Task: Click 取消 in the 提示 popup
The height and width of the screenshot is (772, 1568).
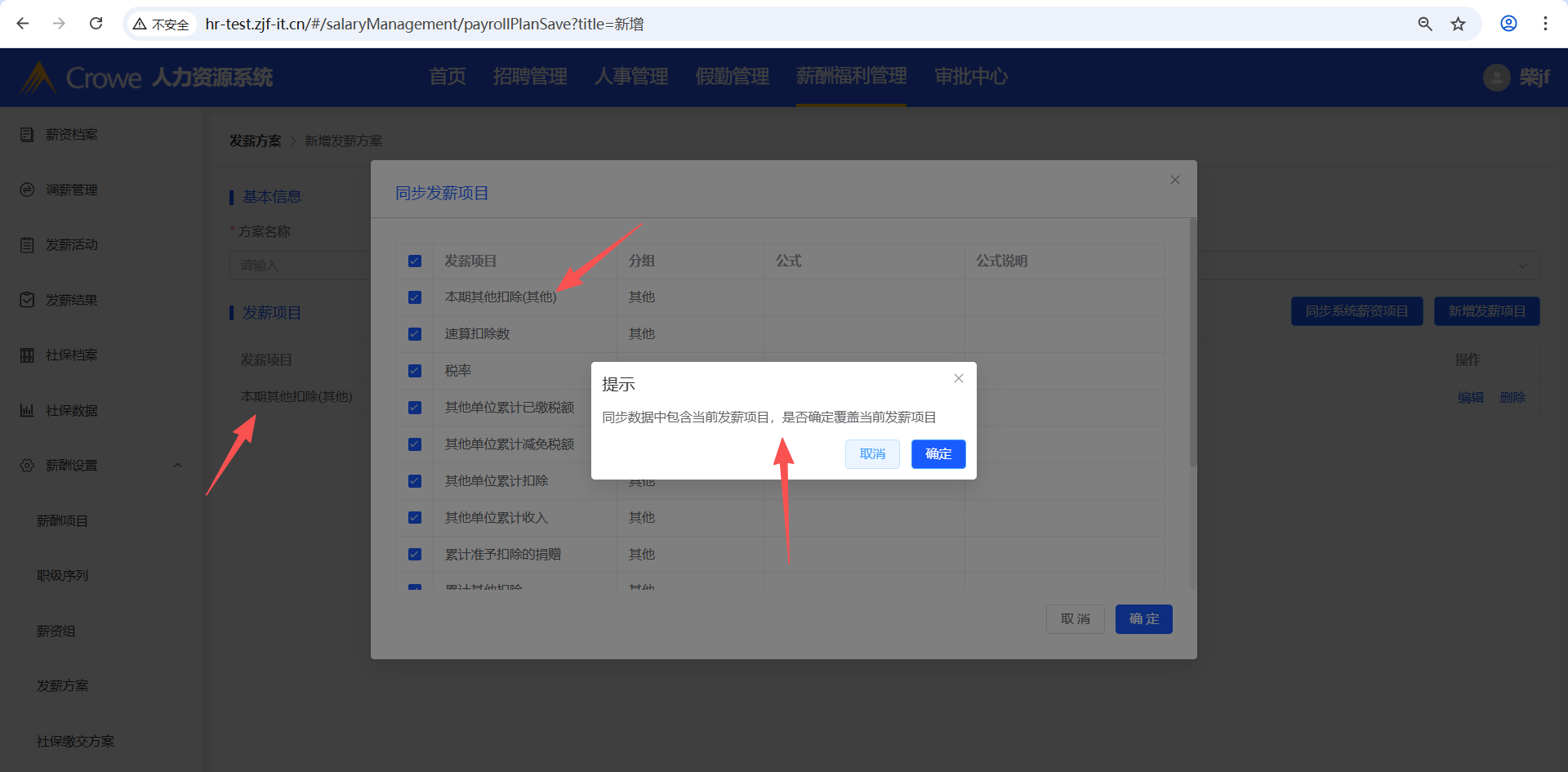Action: pyautogui.click(x=872, y=454)
